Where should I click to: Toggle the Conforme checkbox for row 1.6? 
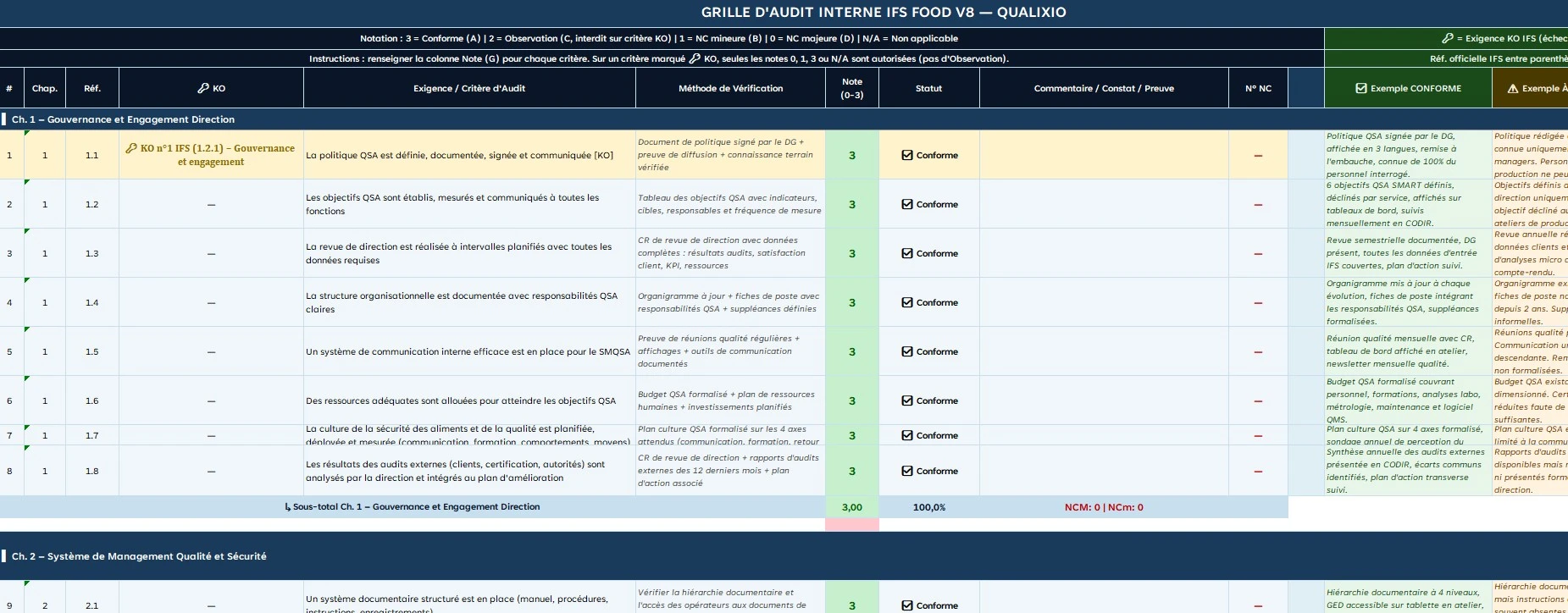[x=907, y=400]
